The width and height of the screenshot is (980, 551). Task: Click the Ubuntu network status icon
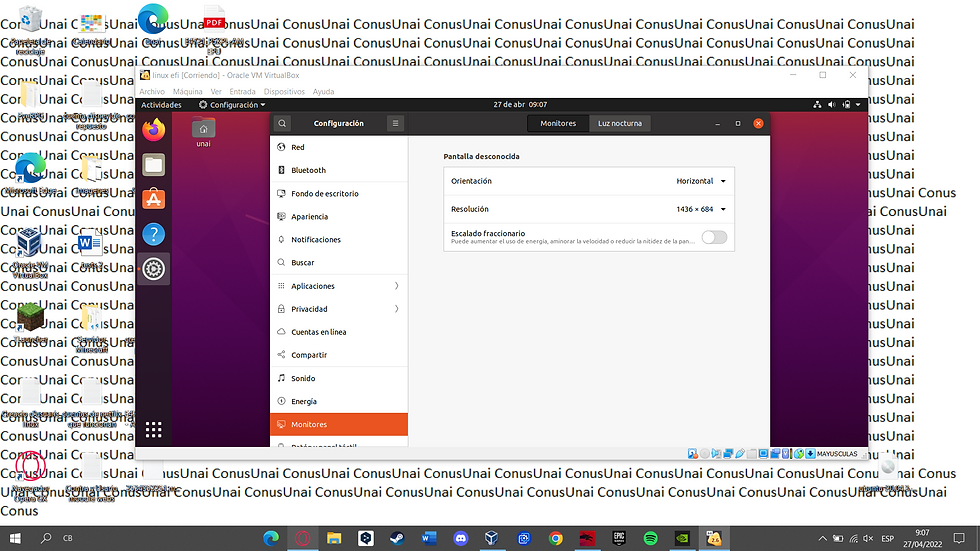tap(817, 104)
